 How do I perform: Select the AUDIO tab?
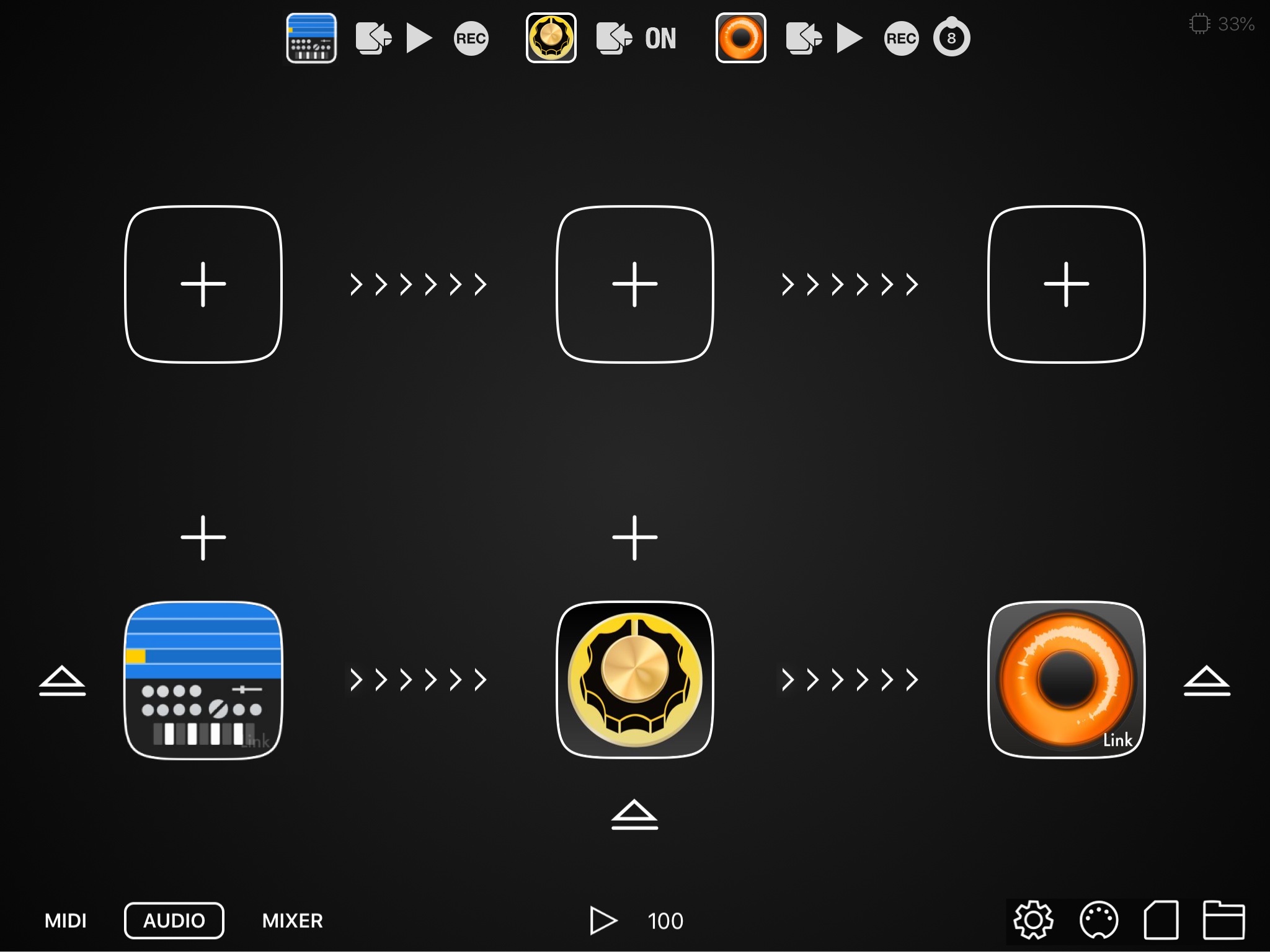click(x=174, y=920)
